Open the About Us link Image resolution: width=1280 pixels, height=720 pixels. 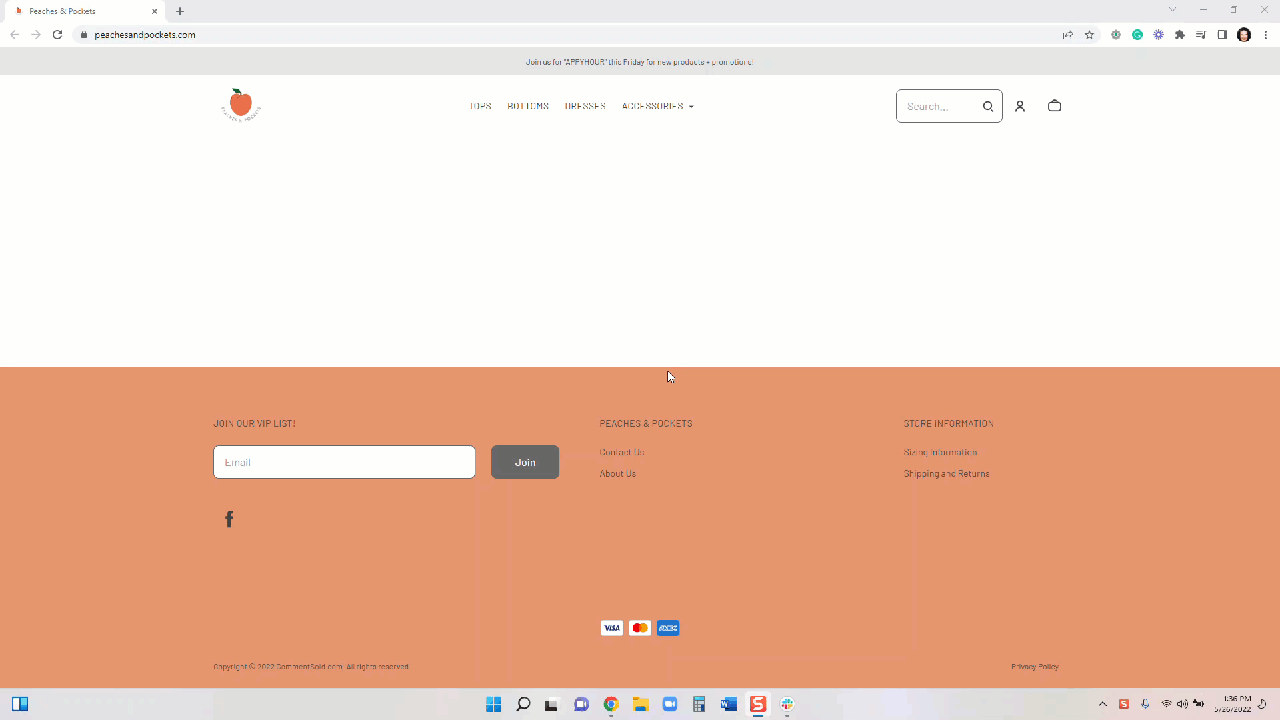pyautogui.click(x=617, y=474)
